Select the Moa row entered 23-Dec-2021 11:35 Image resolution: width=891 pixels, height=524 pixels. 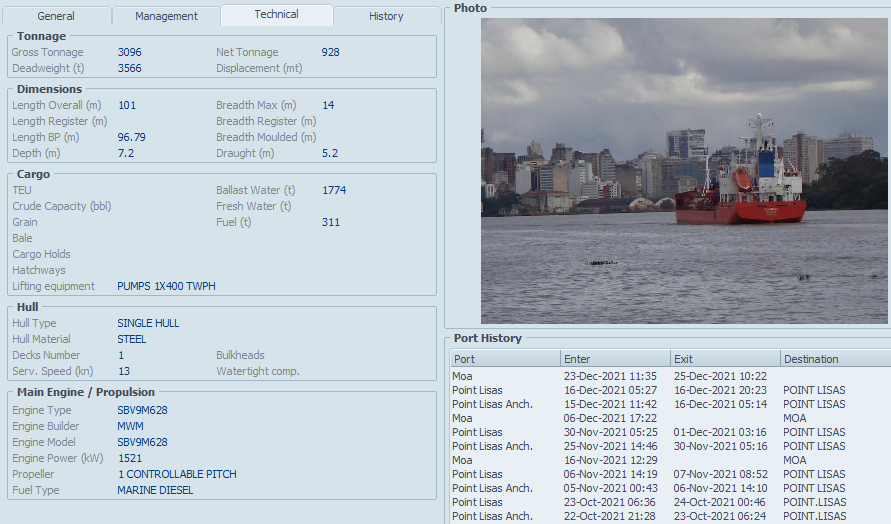pyautogui.click(x=671, y=376)
